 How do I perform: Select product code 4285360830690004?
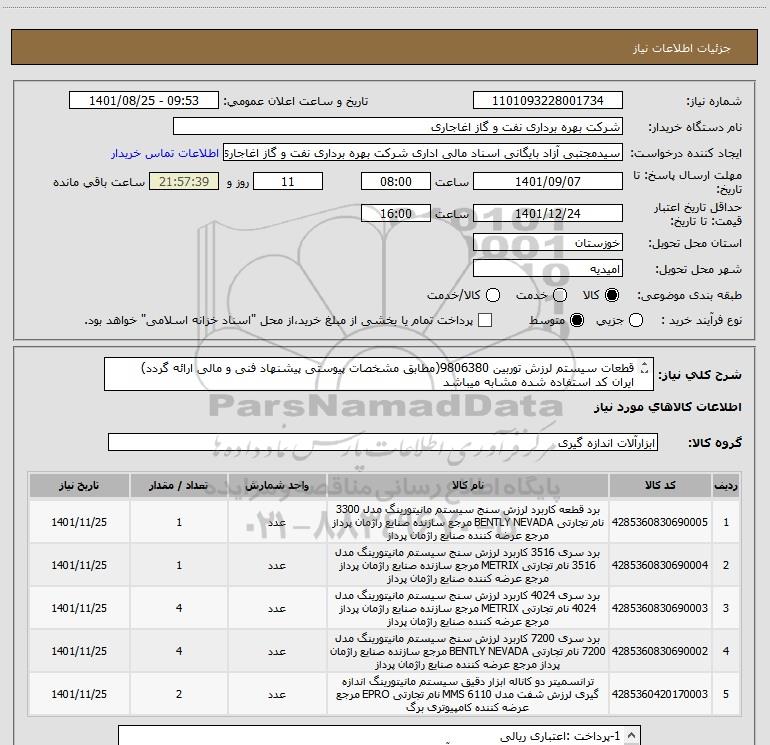pyautogui.click(x=660, y=565)
